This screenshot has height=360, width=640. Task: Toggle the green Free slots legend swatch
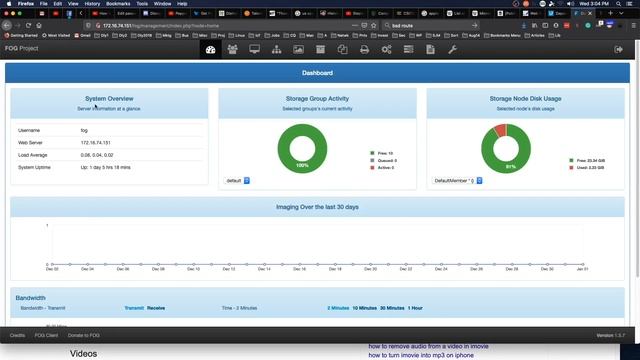click(372, 153)
